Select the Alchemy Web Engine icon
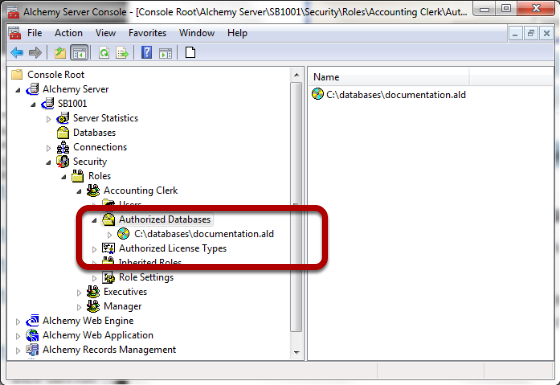Viewport: 560px width, 385px height. pos(32,320)
